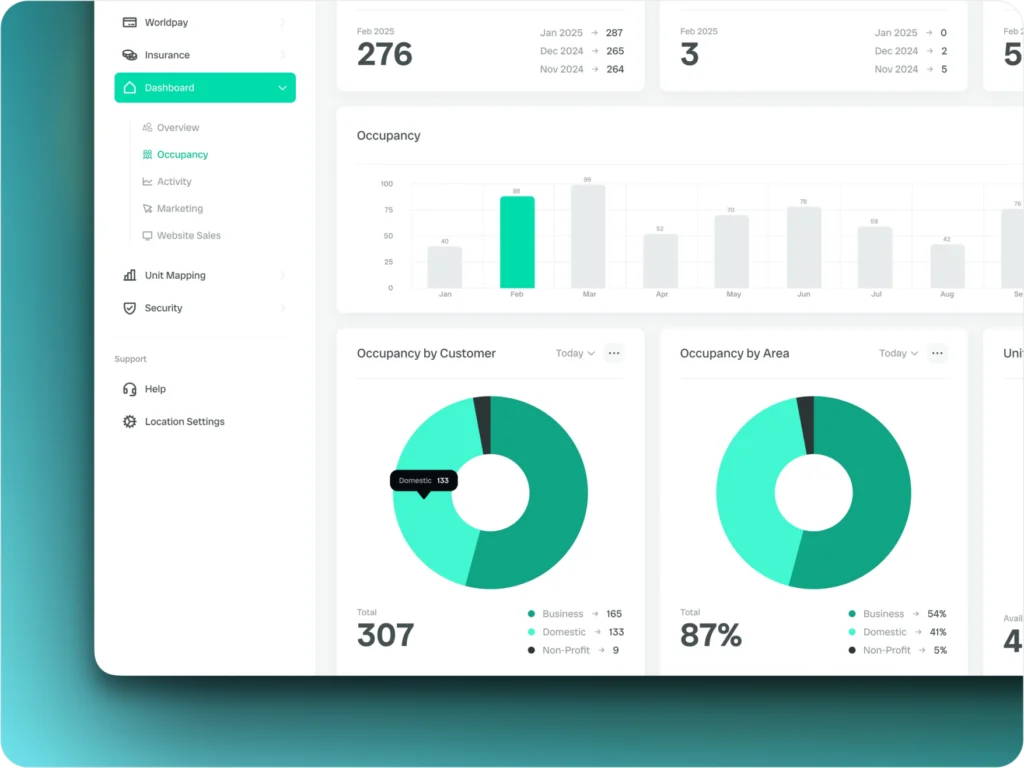Select the Jan bar in Occupancy chart
Viewport: 1024px width, 768px height.
point(445,267)
